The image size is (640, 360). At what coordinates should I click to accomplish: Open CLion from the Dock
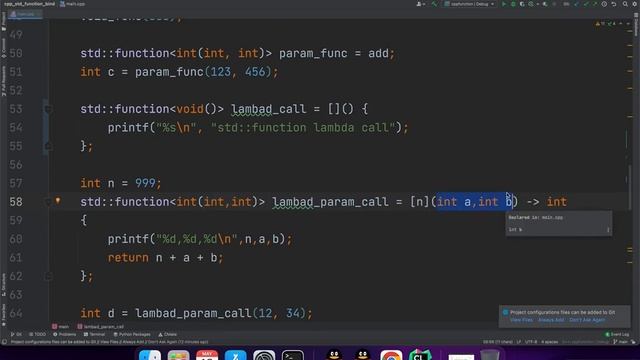click(420, 355)
